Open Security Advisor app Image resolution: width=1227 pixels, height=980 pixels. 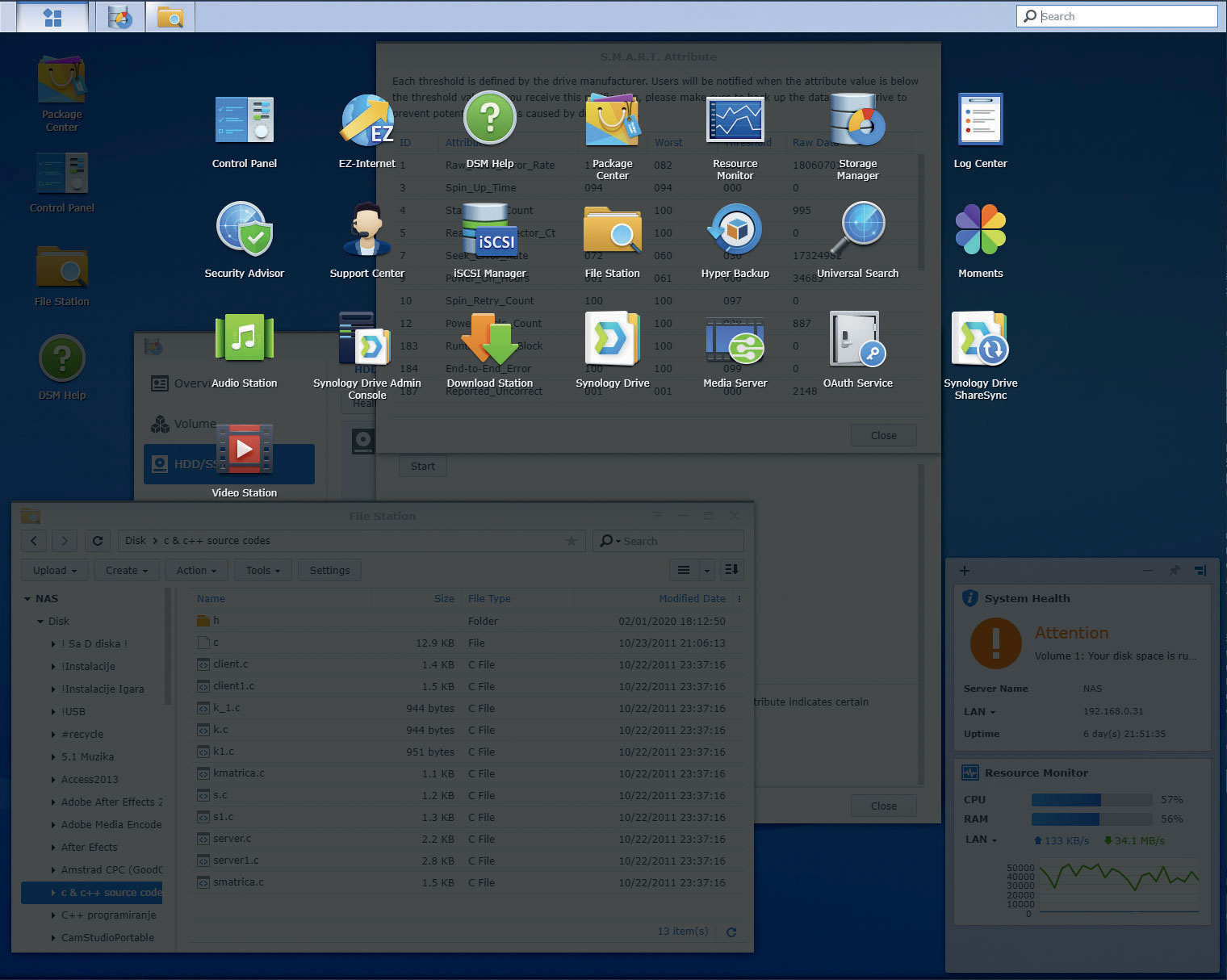coord(244,231)
